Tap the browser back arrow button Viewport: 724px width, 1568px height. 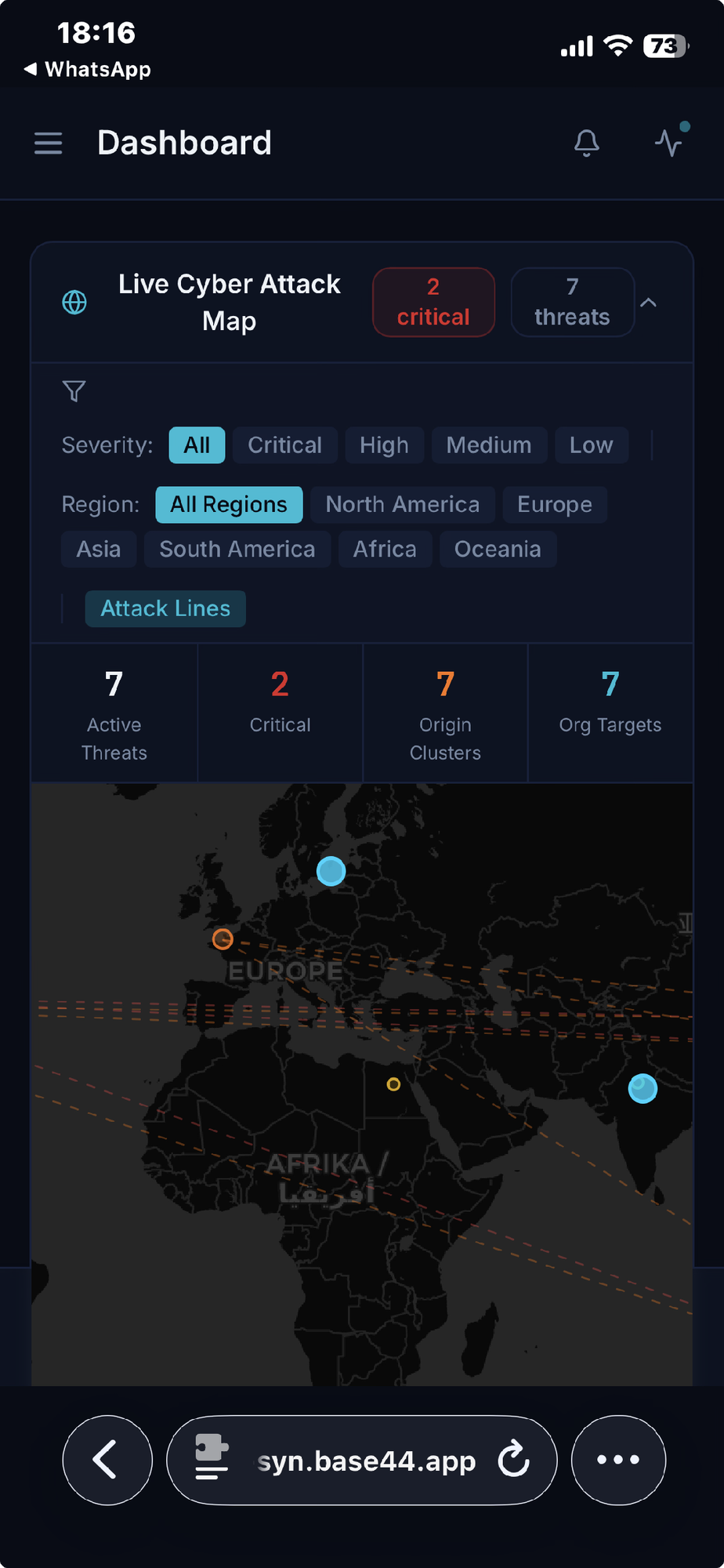[107, 1459]
